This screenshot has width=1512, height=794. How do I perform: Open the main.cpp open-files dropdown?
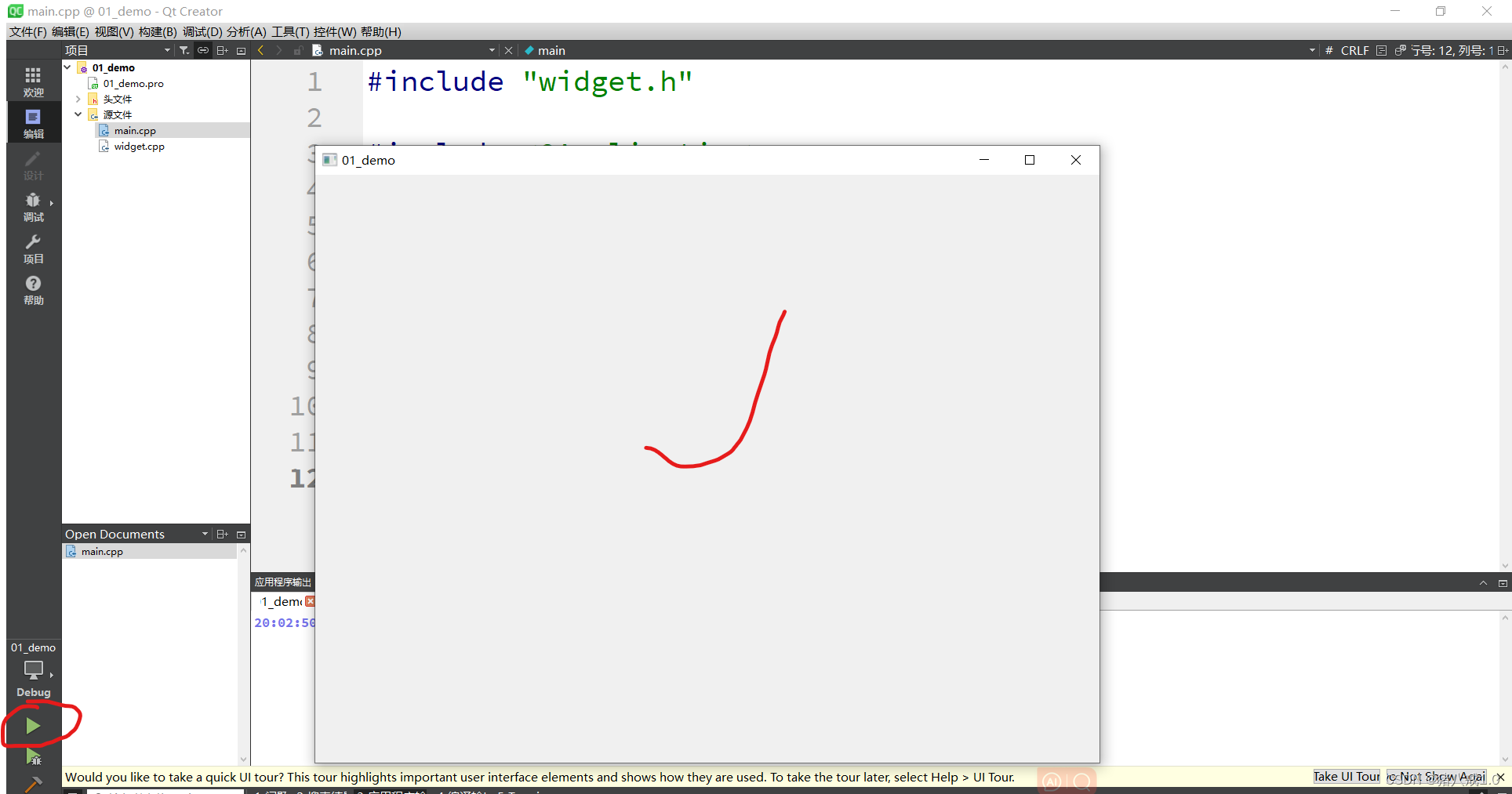point(492,50)
